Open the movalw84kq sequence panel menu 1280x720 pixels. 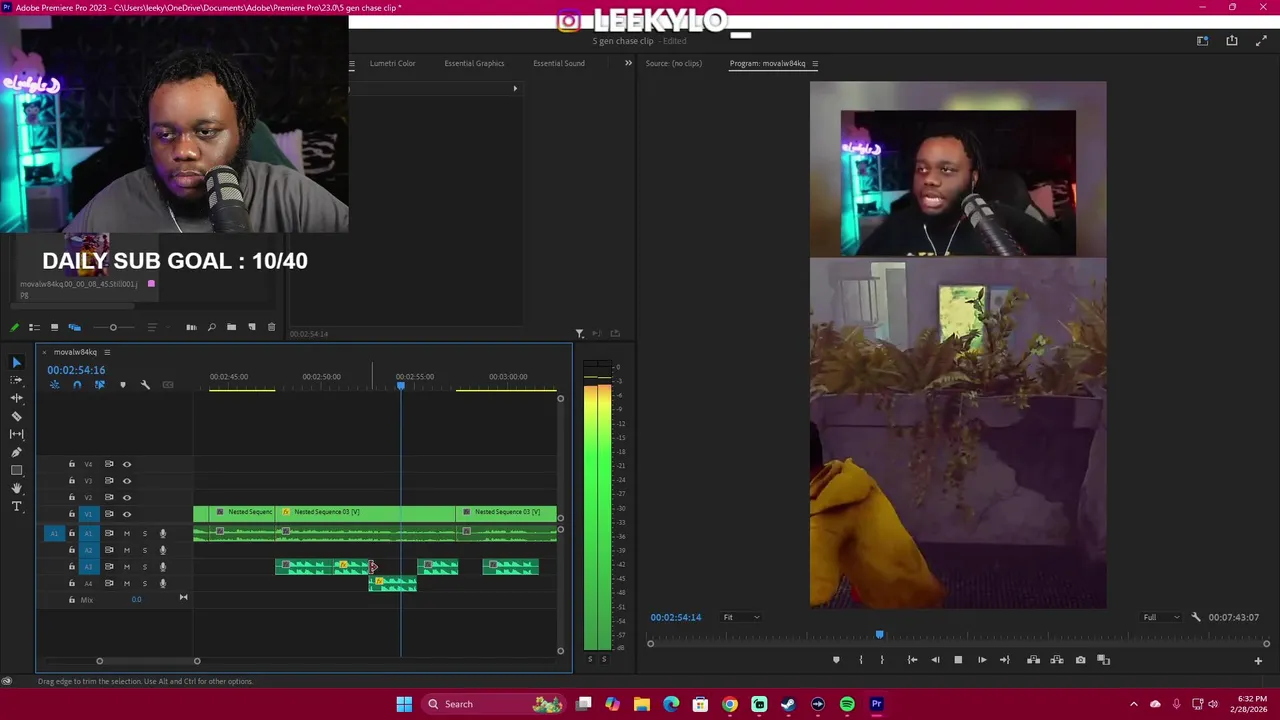pyautogui.click(x=107, y=352)
